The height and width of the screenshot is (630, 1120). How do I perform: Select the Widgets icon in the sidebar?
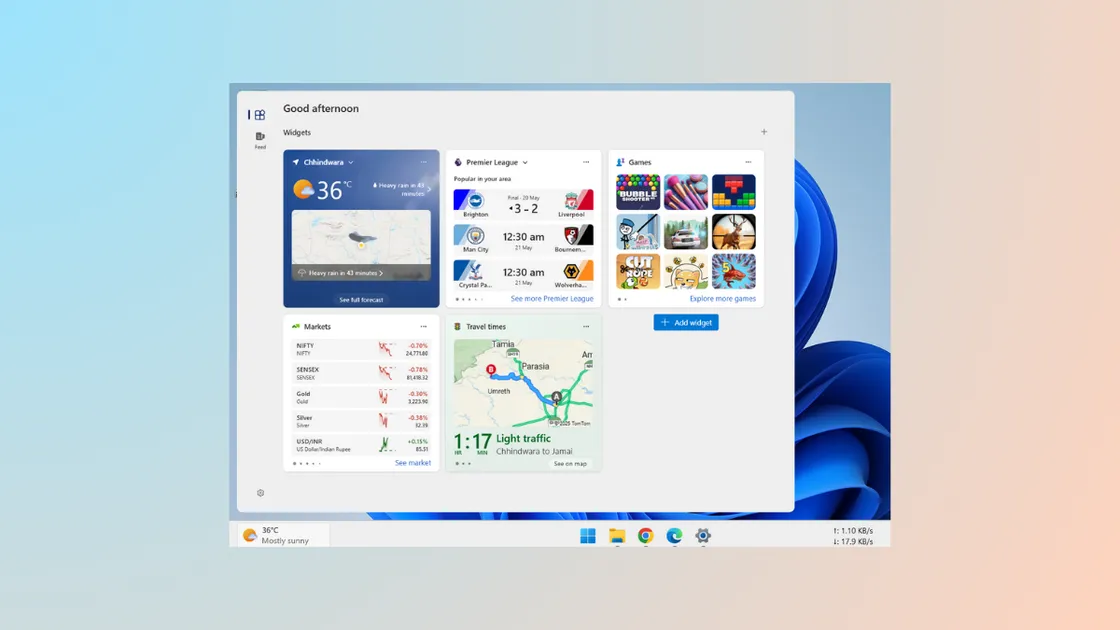260,115
